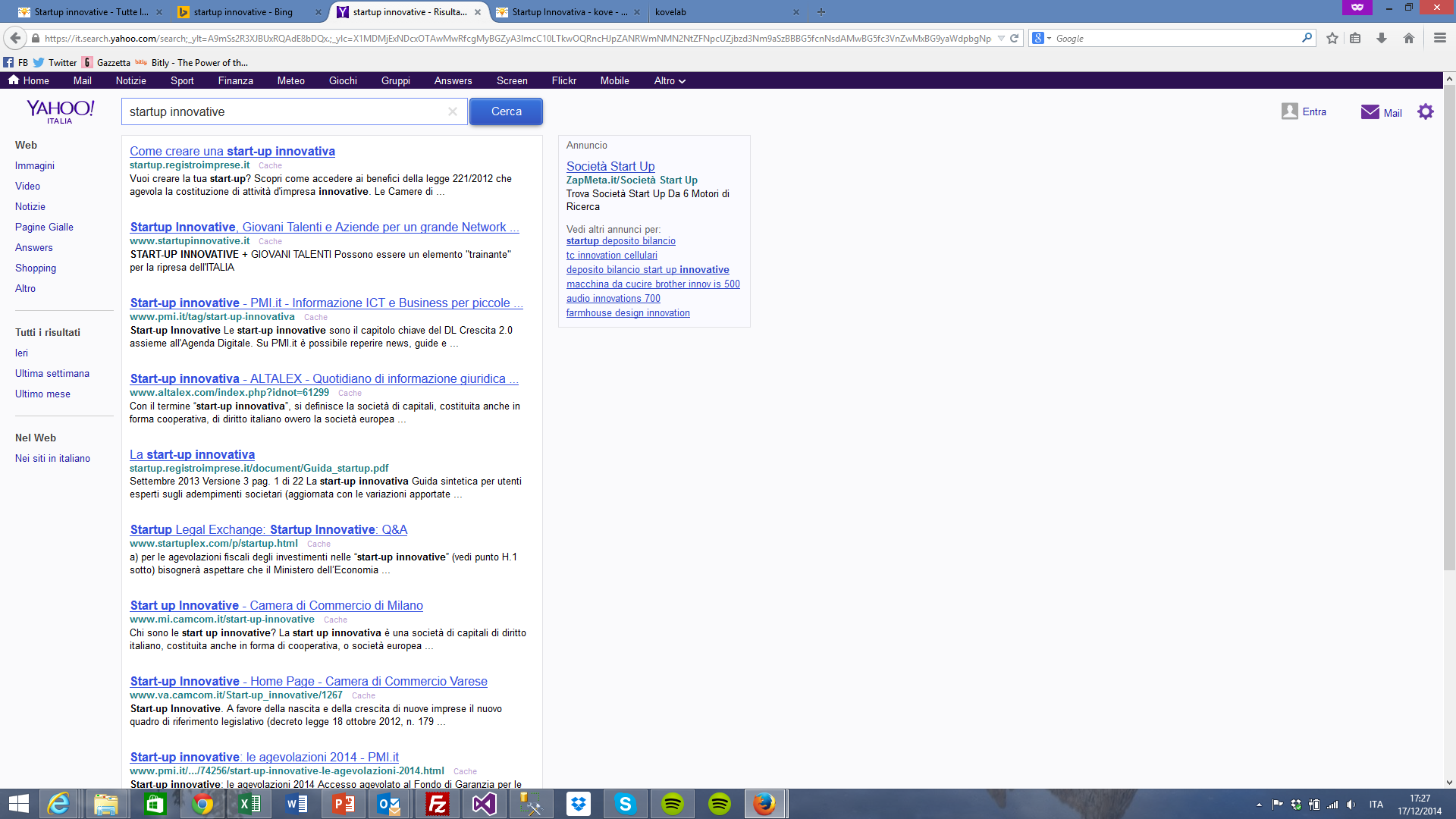
Task: Open the search engine selector dropdown
Action: [x=1041, y=38]
